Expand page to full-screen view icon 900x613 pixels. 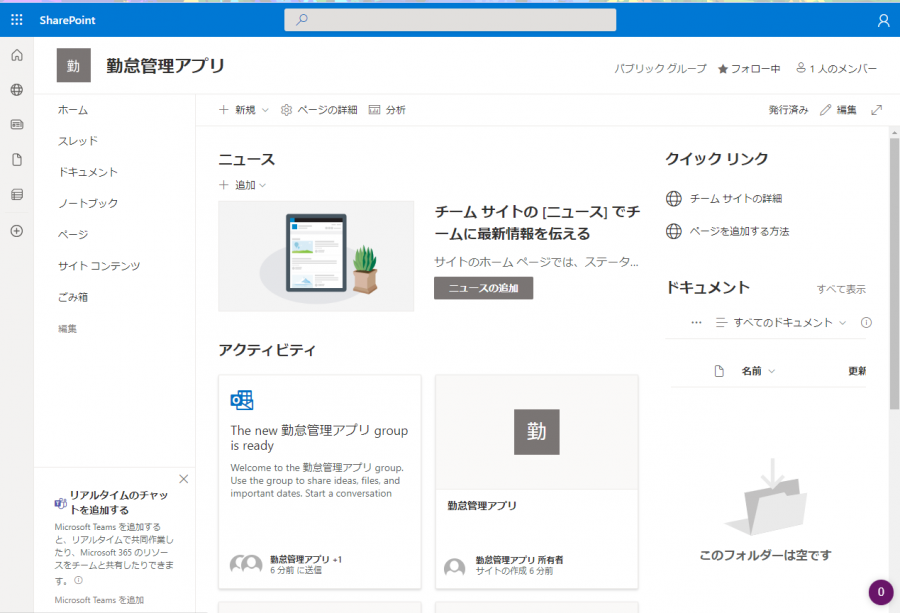pos(877,110)
